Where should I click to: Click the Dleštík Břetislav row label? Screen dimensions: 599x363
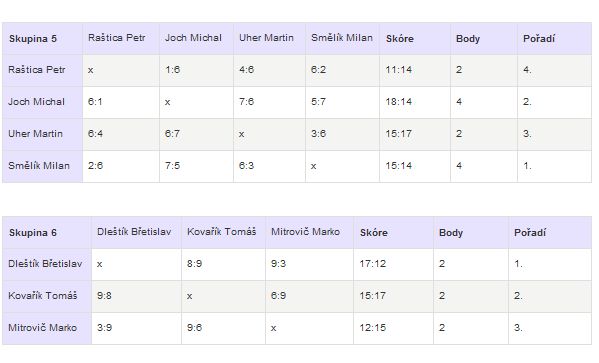click(x=47, y=264)
